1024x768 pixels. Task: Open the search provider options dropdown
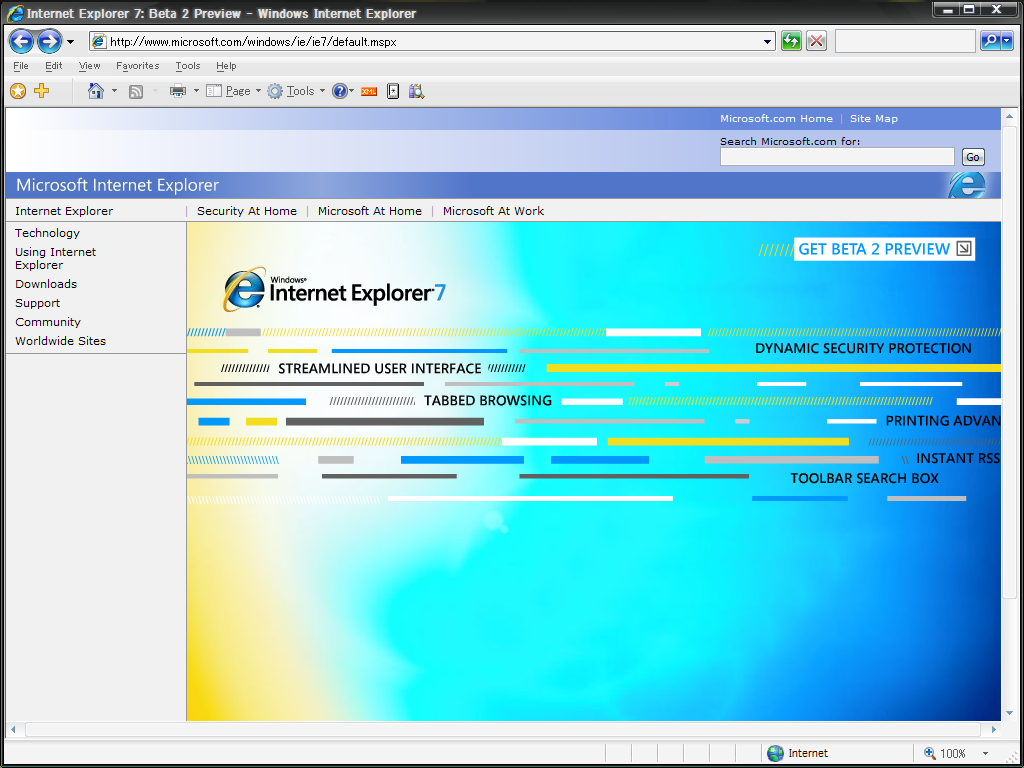point(1007,42)
